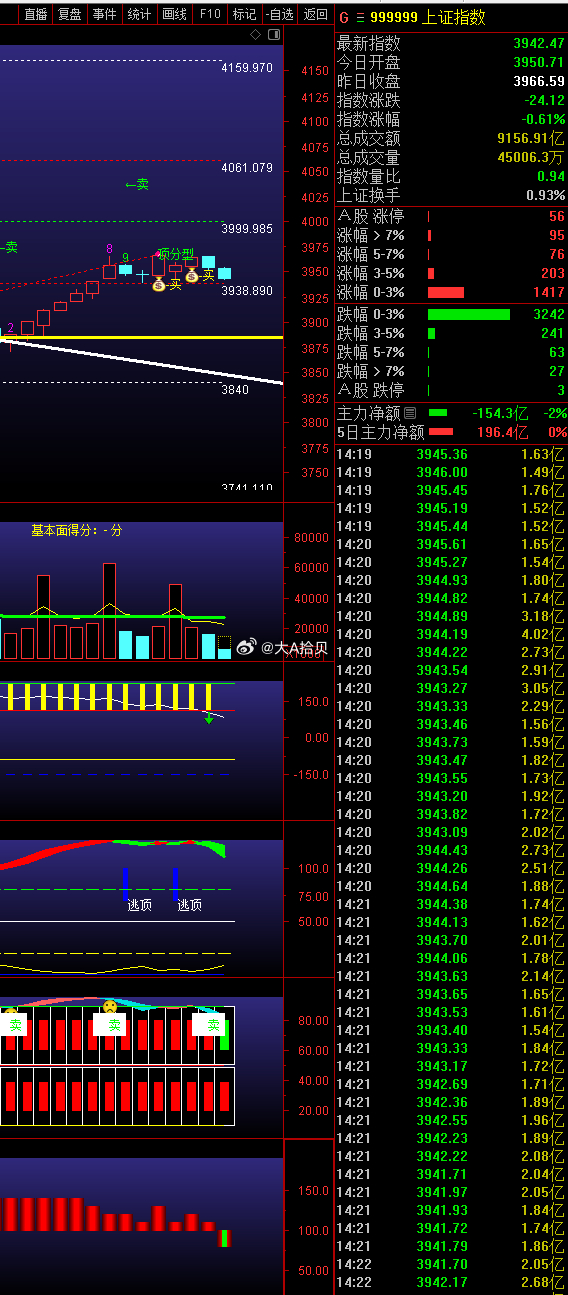Click 今日开盘 value 3950.71

click(539, 62)
